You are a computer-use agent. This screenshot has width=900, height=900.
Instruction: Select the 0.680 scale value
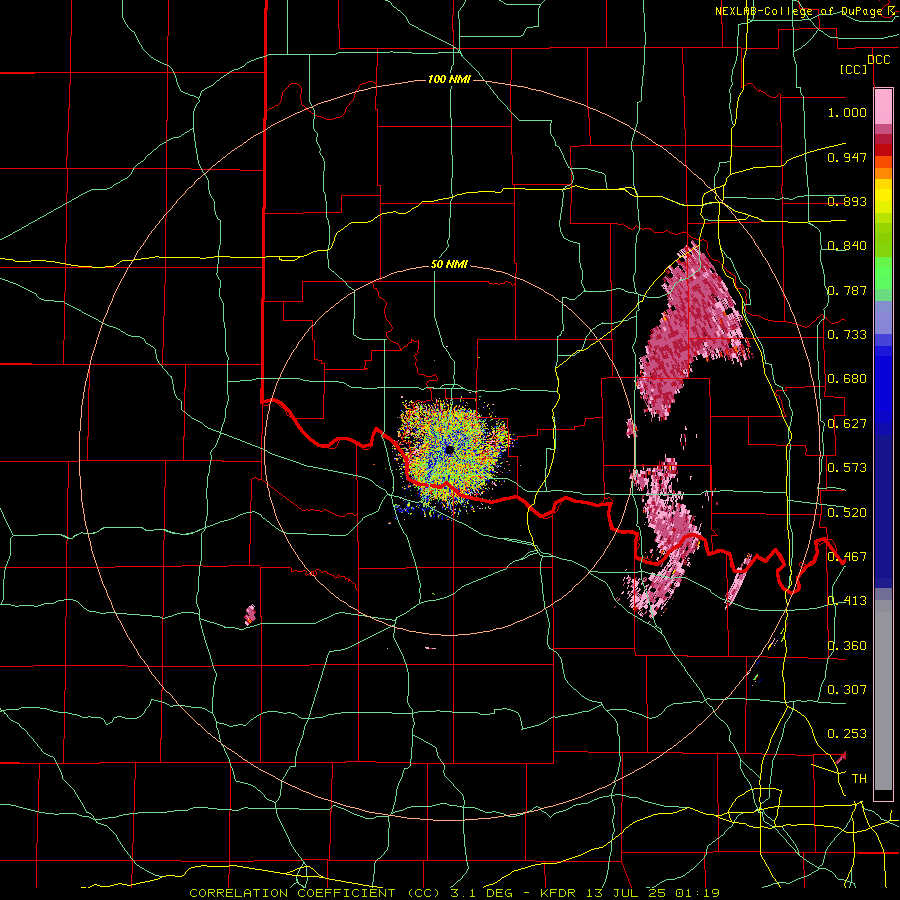pyautogui.click(x=847, y=379)
